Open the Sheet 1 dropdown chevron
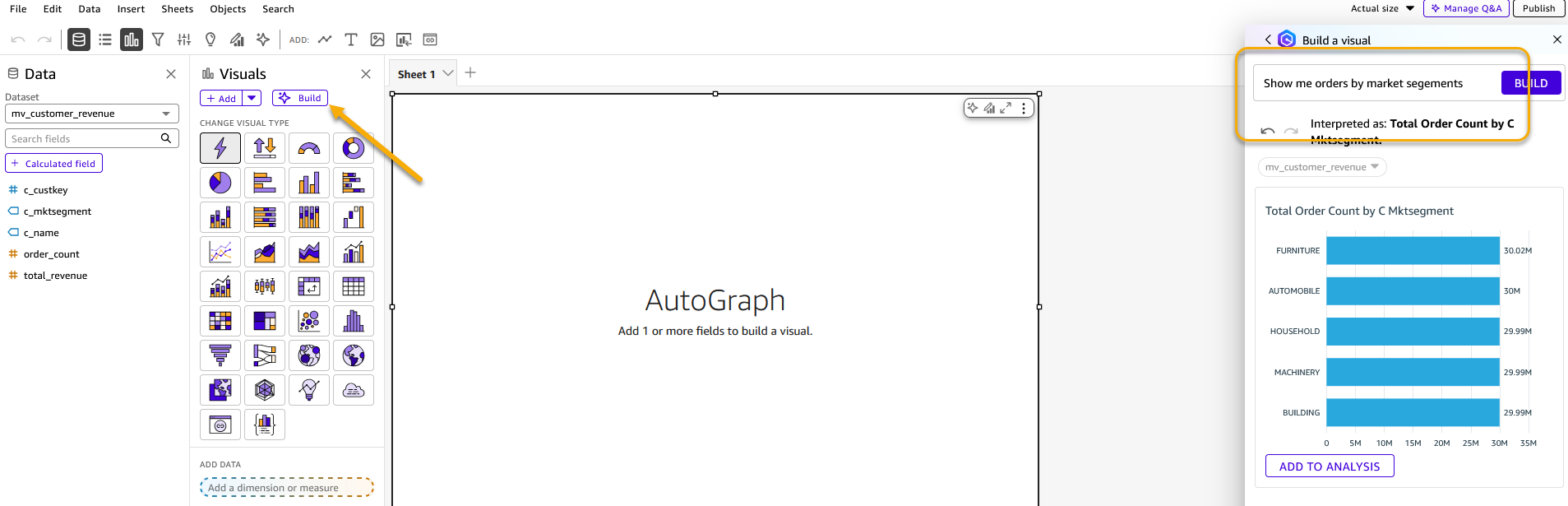The image size is (1568, 506). click(448, 73)
